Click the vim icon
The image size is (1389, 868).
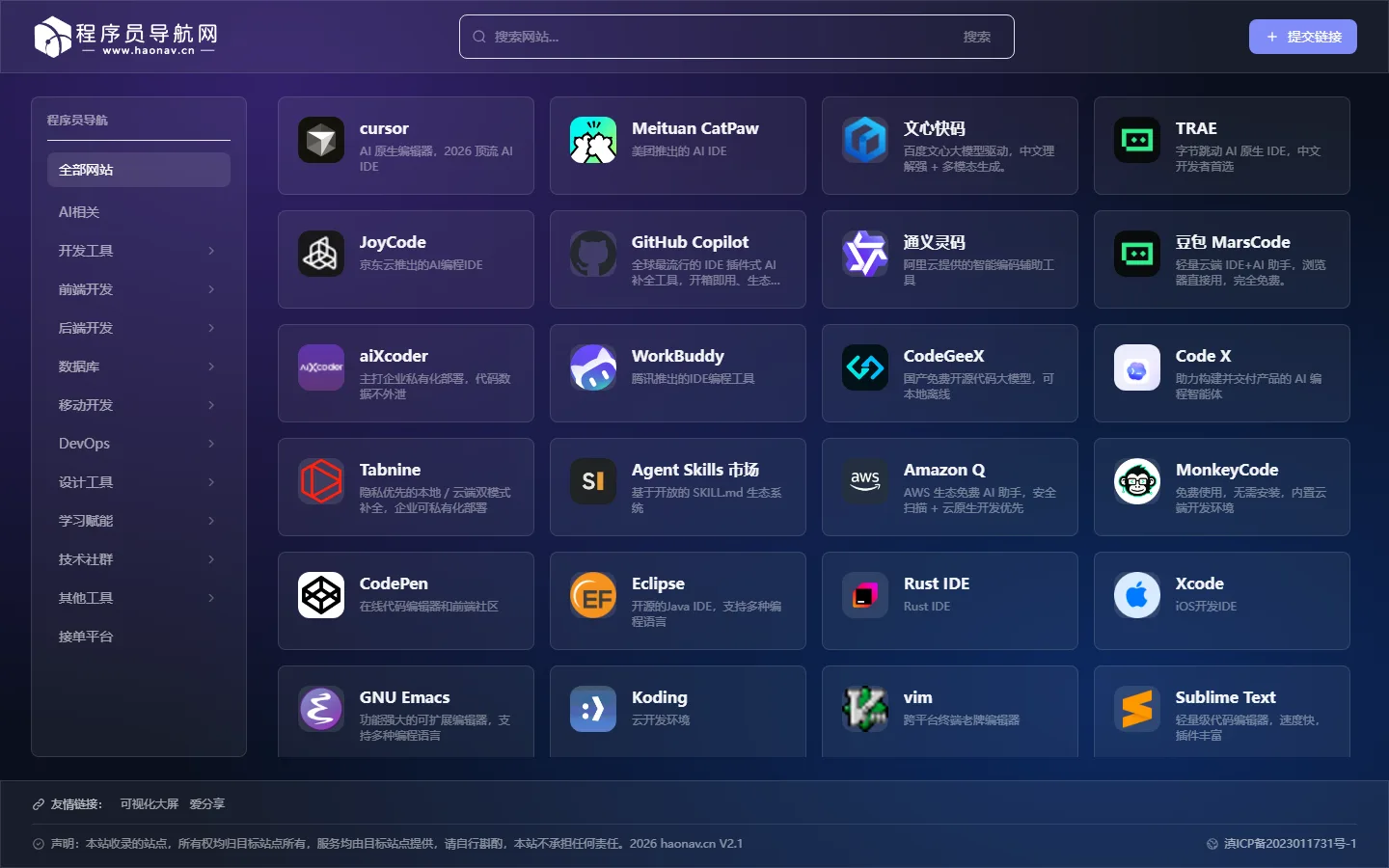click(x=865, y=709)
